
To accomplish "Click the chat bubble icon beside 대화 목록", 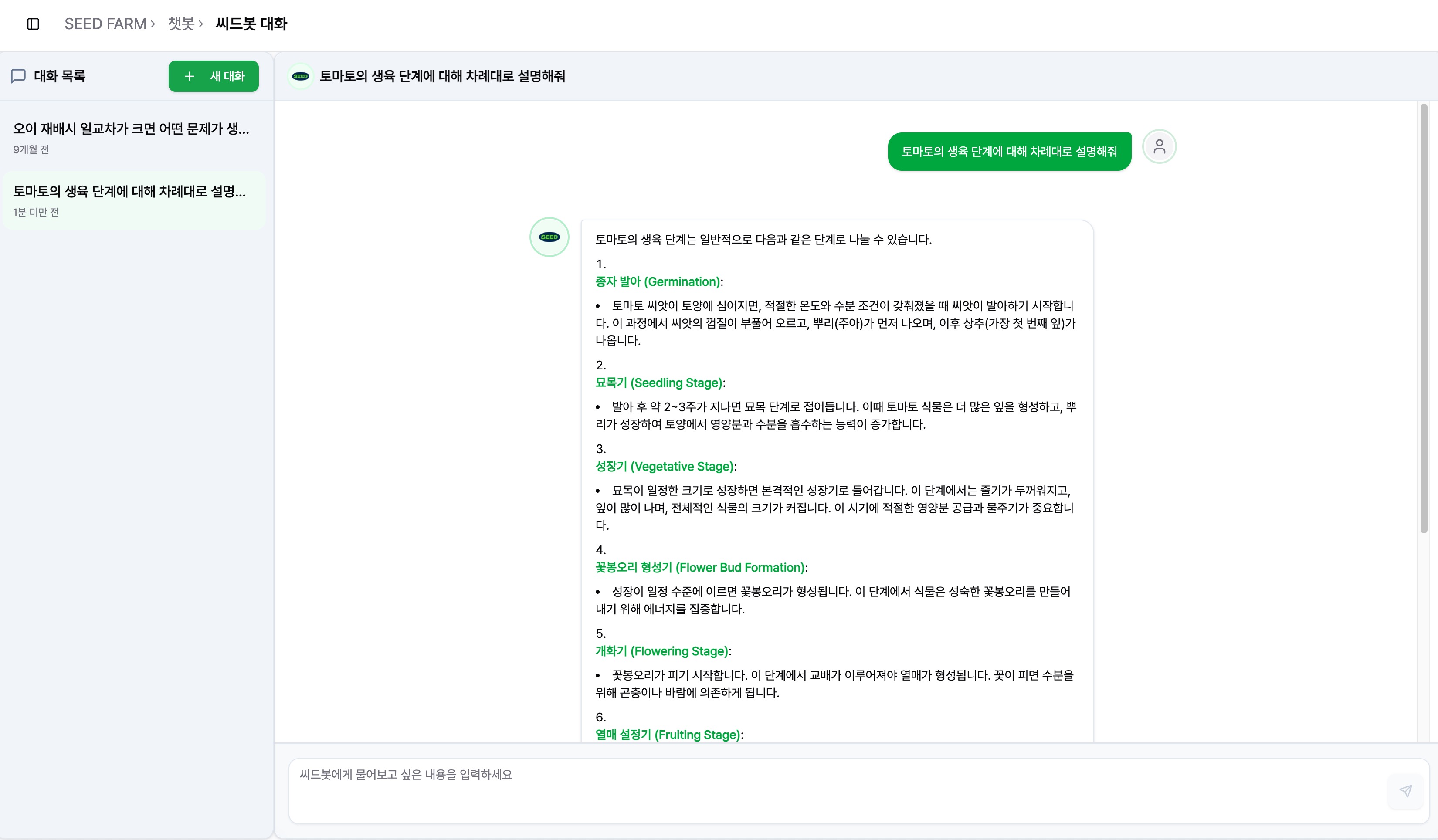I will click(19, 76).
